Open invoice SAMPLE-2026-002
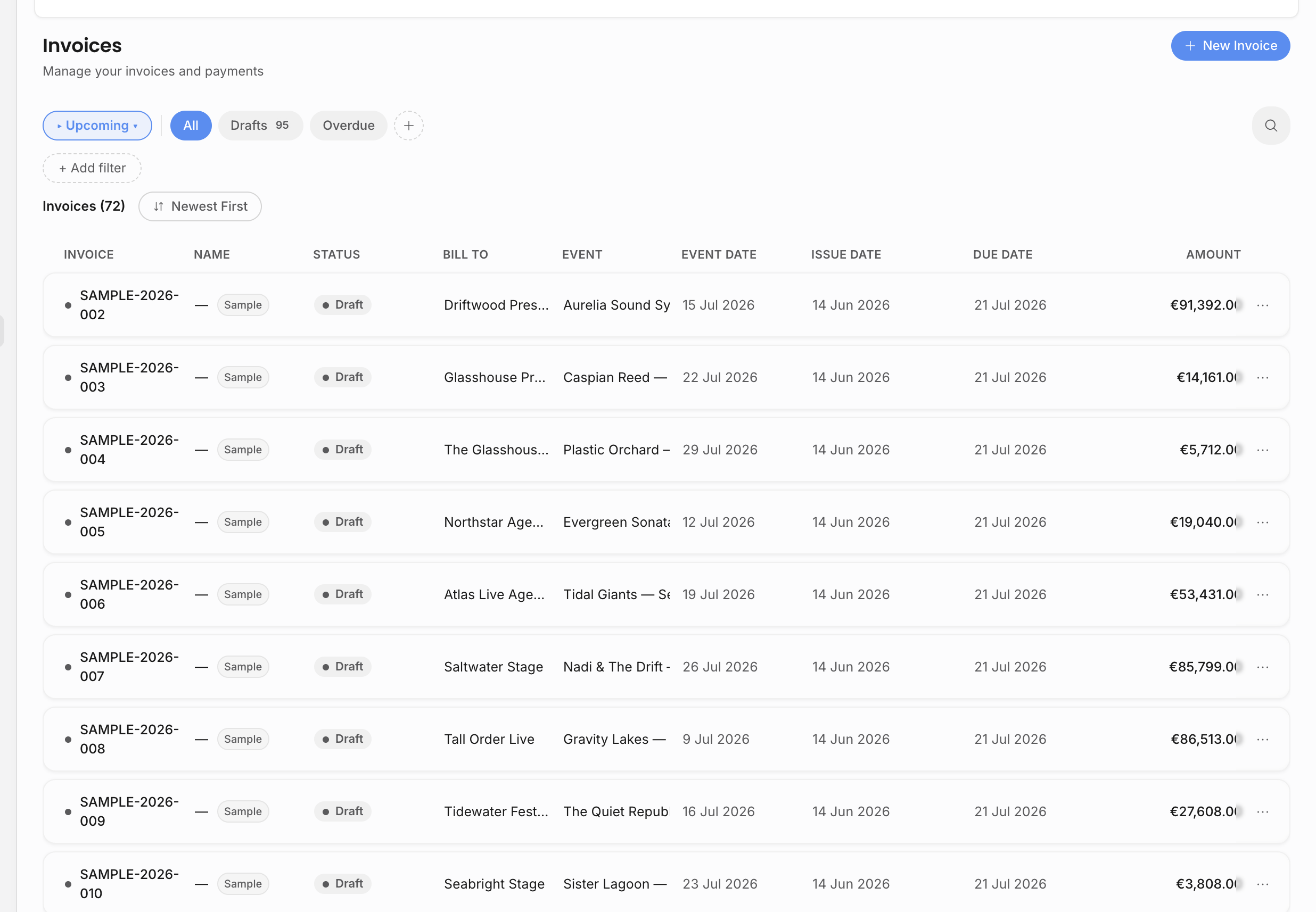1316x912 pixels. [129, 305]
